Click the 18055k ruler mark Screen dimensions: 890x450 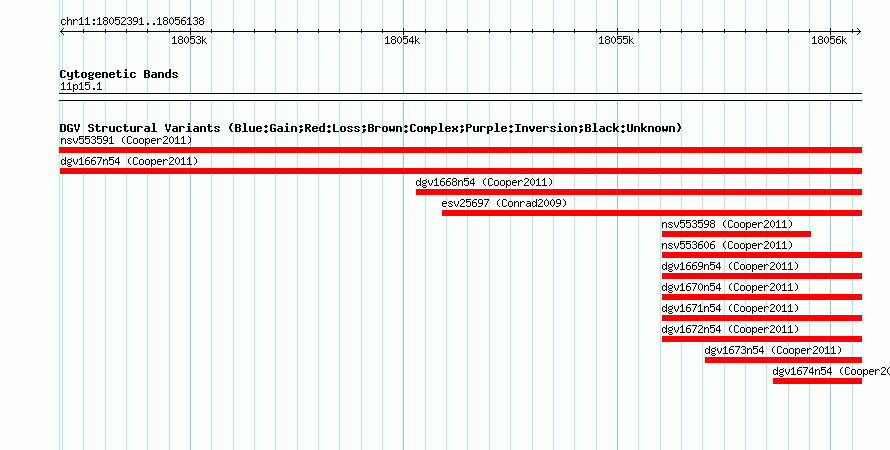pos(616,40)
